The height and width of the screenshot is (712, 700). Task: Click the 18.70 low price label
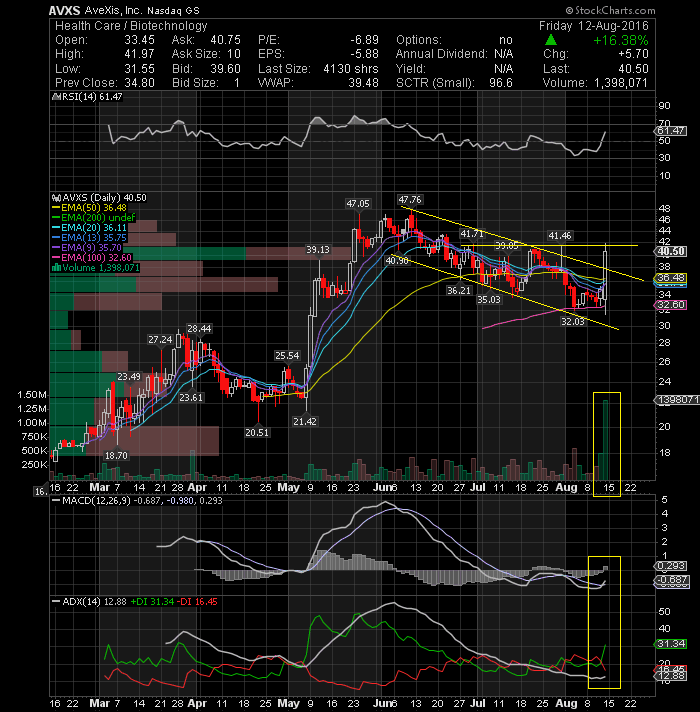coord(116,455)
